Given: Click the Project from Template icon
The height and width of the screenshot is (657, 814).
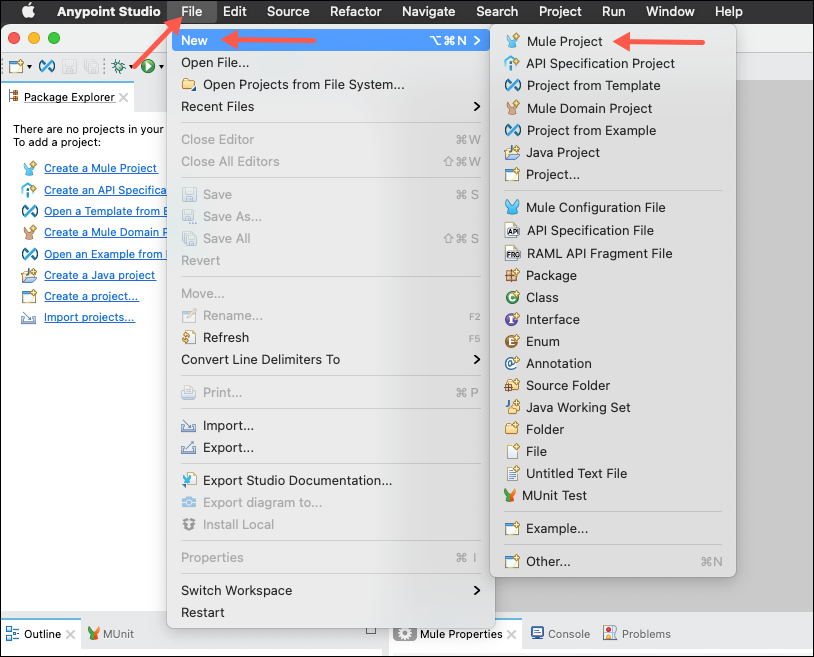Looking at the screenshot, I should [513, 85].
